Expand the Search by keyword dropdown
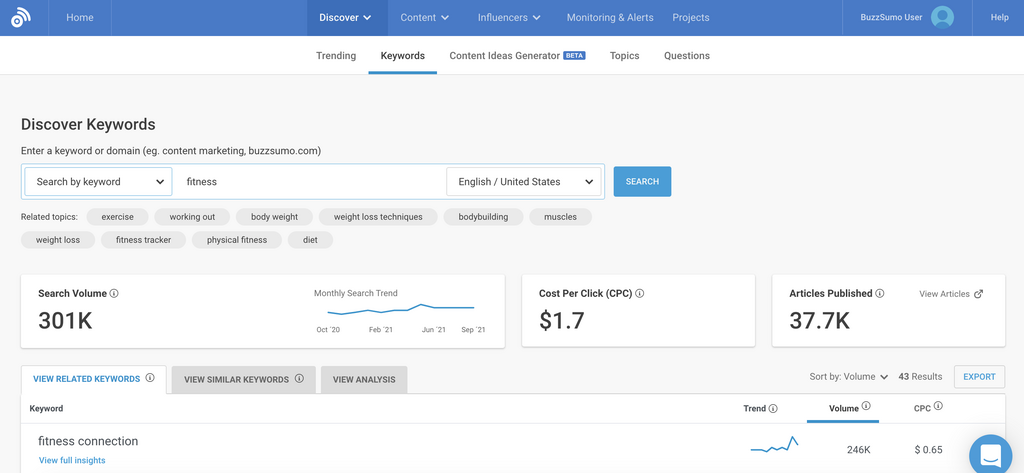The width and height of the screenshot is (1024, 473). click(98, 182)
